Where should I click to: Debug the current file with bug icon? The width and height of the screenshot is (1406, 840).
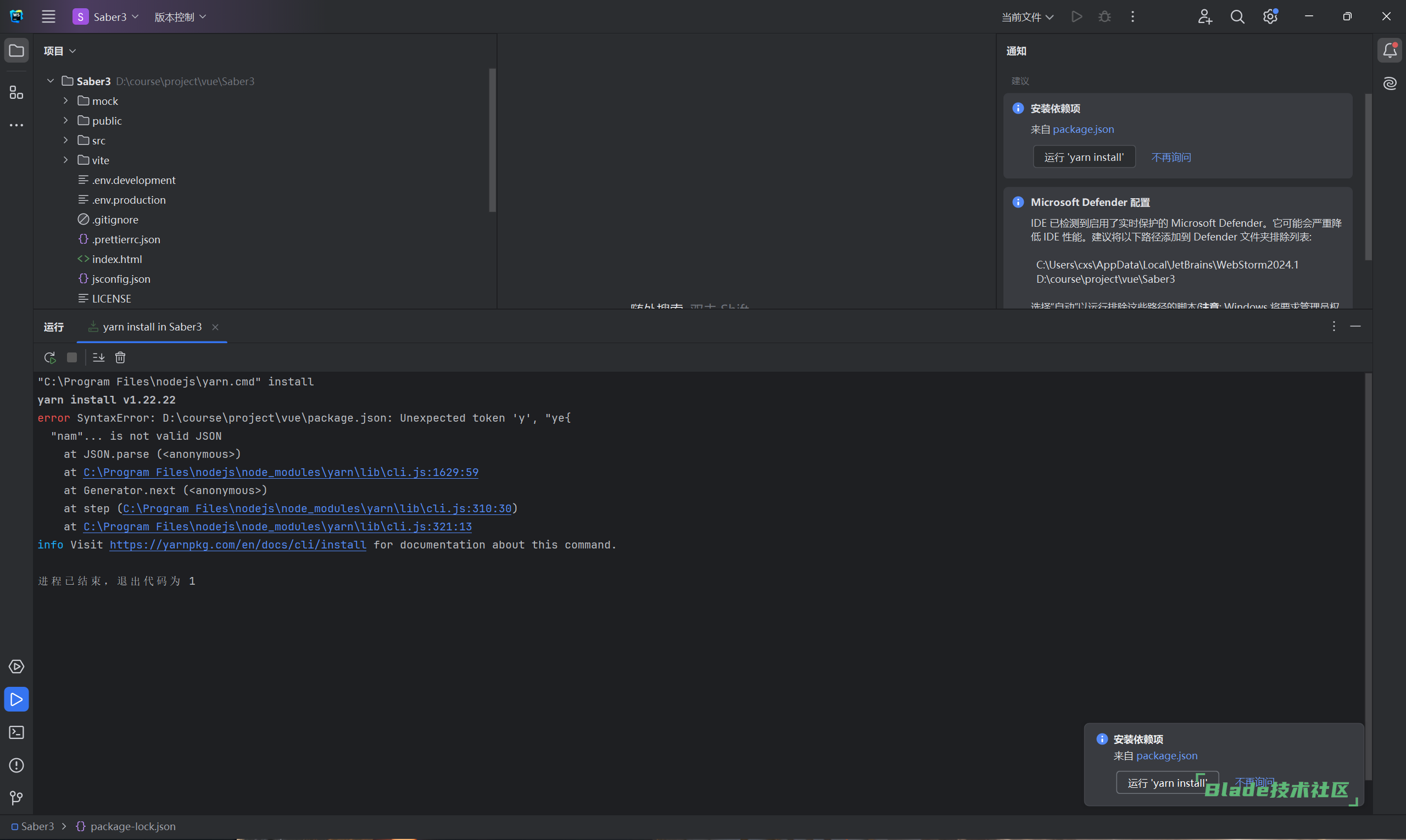[1104, 16]
